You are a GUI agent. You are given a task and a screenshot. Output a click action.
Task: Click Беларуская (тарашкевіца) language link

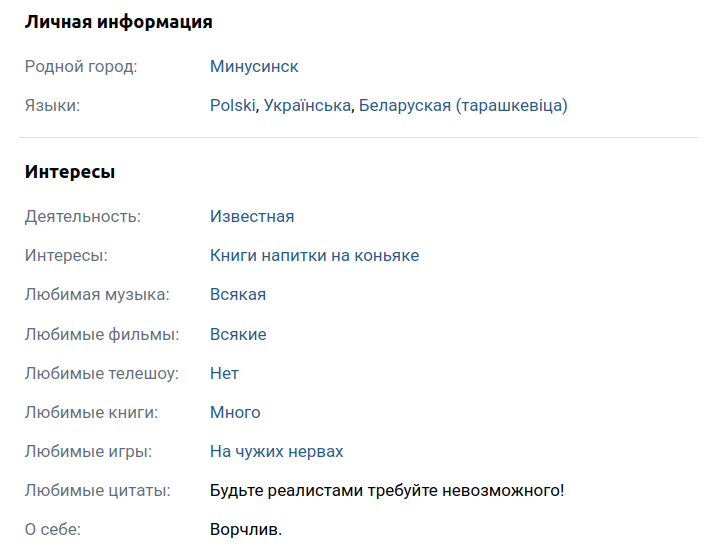pos(463,106)
